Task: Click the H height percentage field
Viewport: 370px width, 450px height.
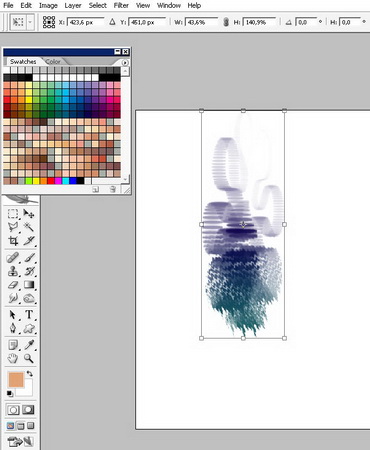Action: coord(259,22)
